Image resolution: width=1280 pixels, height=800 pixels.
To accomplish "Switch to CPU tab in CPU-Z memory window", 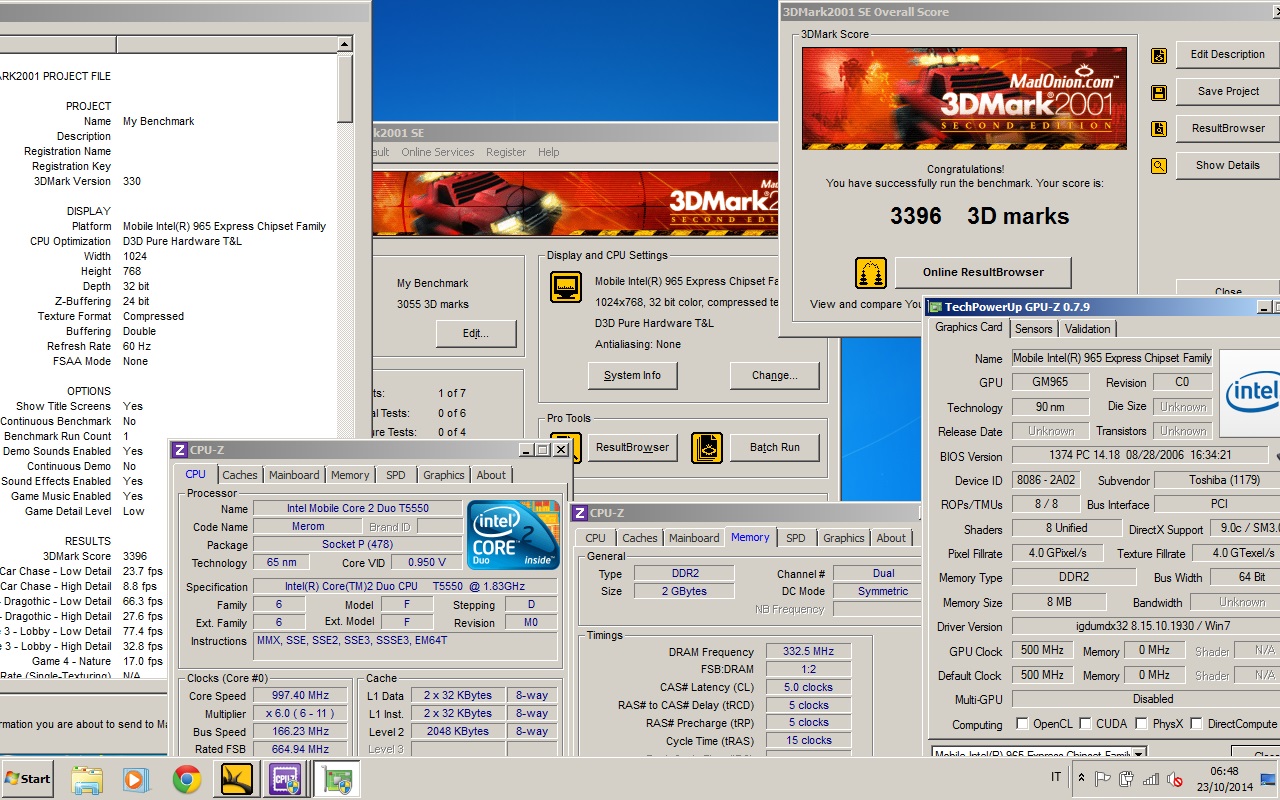I will click(596, 538).
